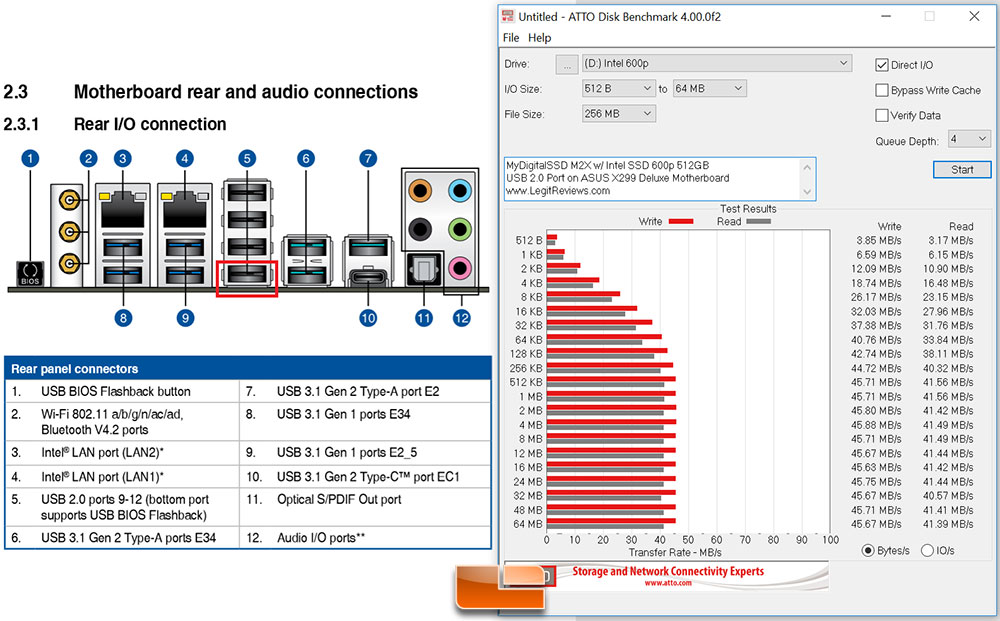Click the orange audio jack
This screenshot has height=621, width=1000.
click(420, 190)
